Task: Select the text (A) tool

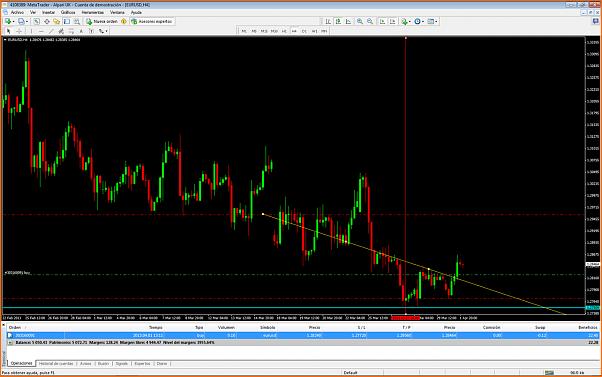Action: coord(81,31)
